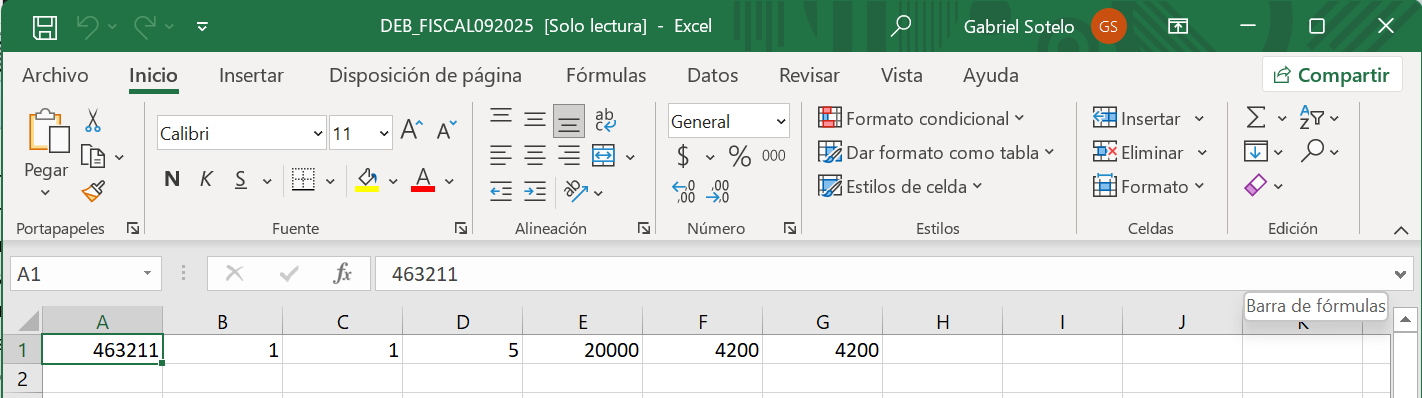The width and height of the screenshot is (1422, 398).
Task: Open the text orientation tool
Action: pos(575,190)
